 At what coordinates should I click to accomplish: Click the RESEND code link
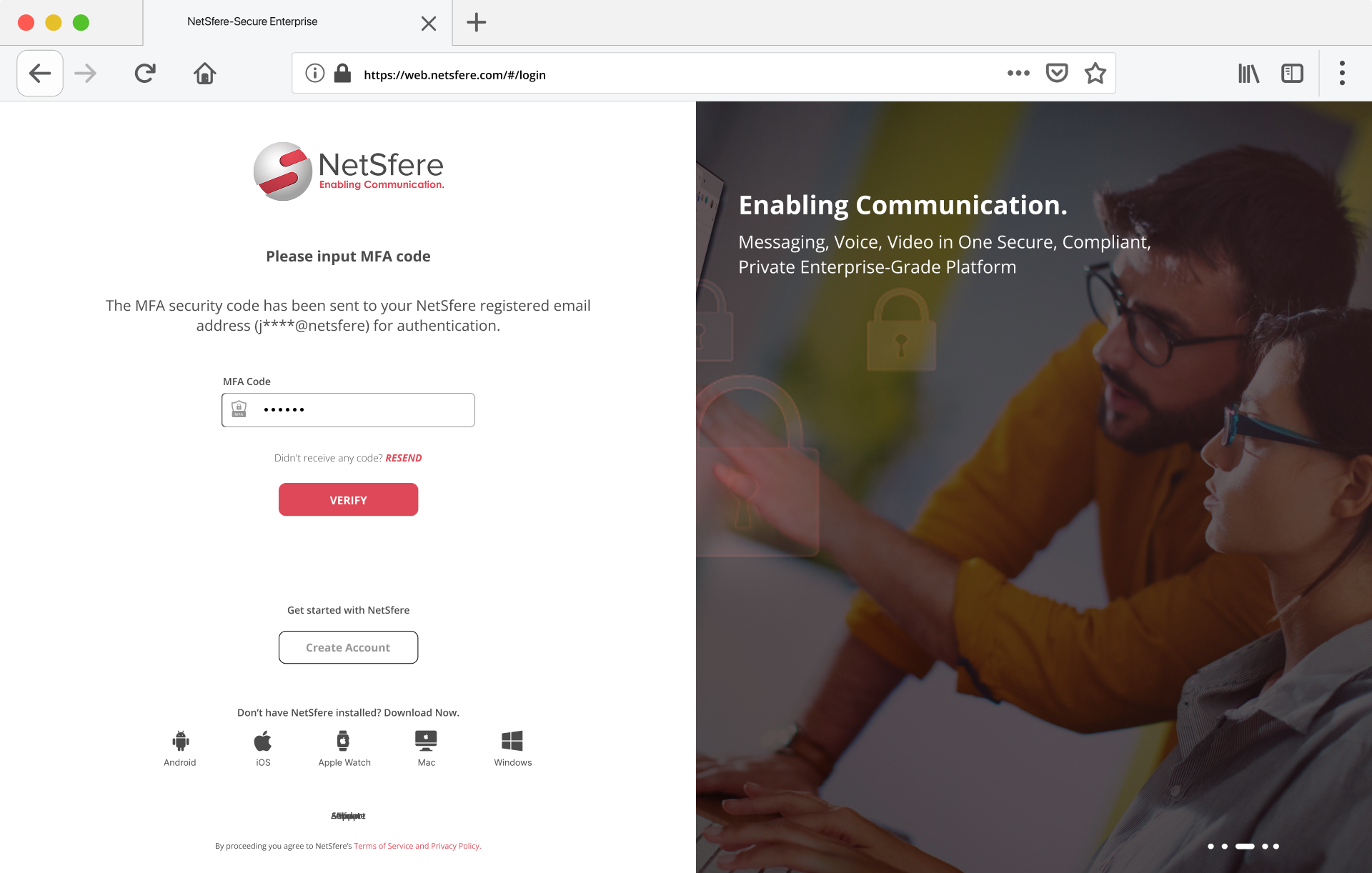click(x=404, y=458)
